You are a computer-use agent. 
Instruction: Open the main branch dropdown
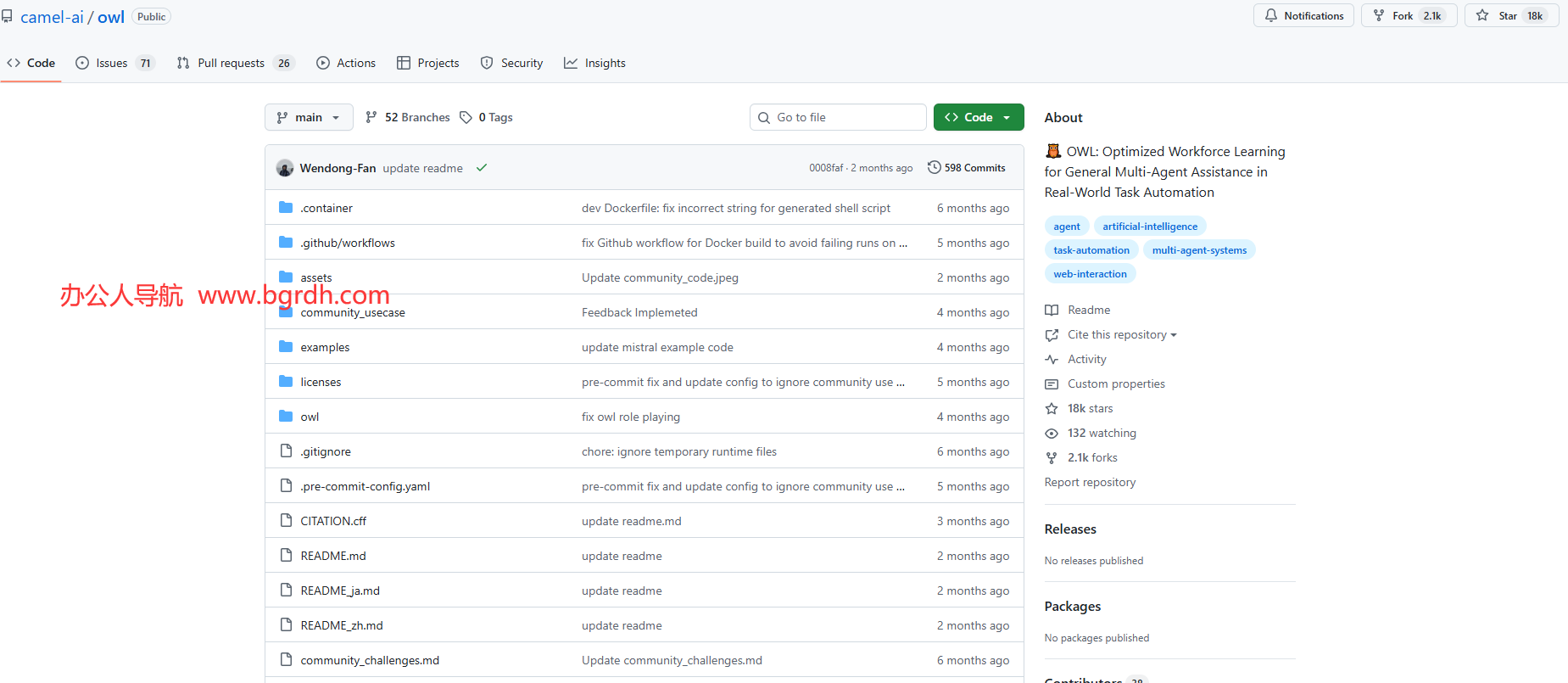(309, 117)
